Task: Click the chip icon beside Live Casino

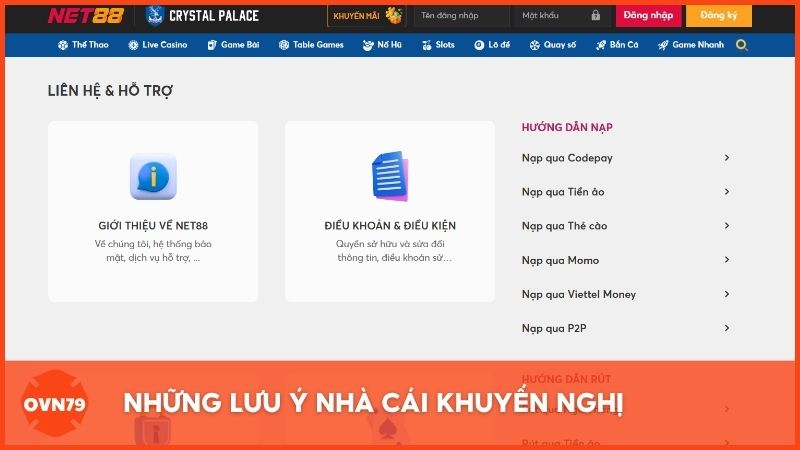Action: [x=133, y=45]
